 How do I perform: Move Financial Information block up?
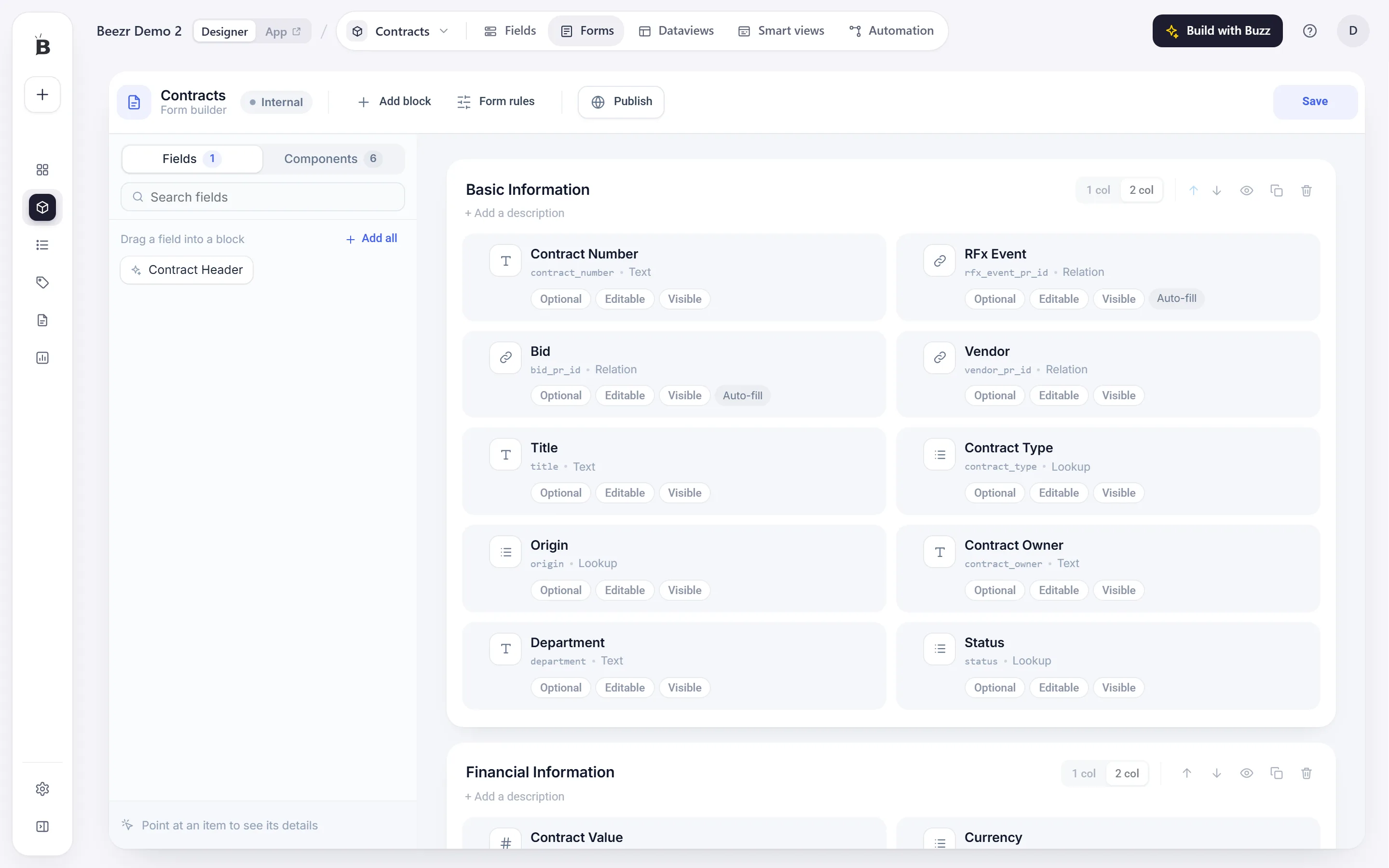pyautogui.click(x=1187, y=773)
